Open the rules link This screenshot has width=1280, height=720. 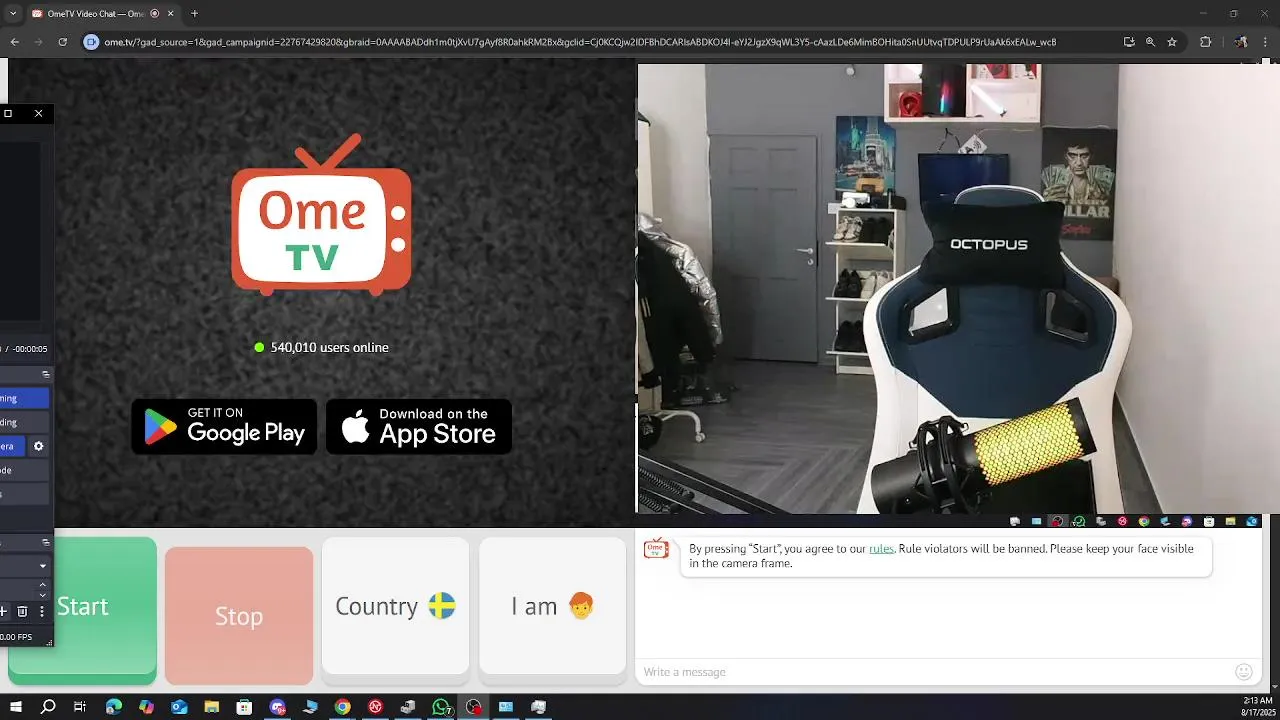[881, 549]
